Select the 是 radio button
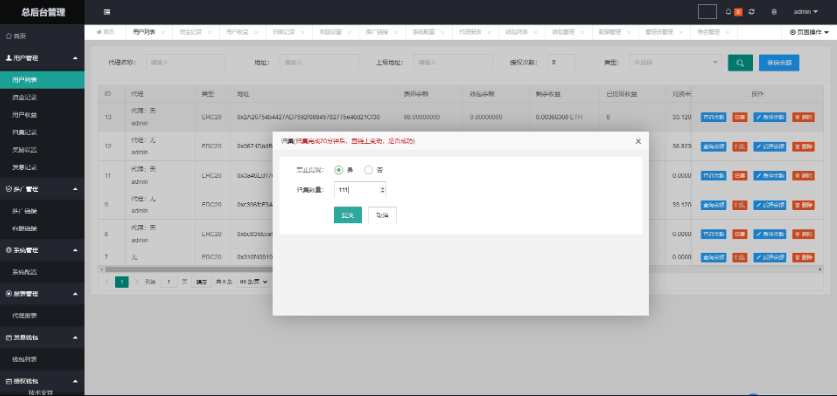Image resolution: width=837 pixels, height=396 pixels. point(338,170)
